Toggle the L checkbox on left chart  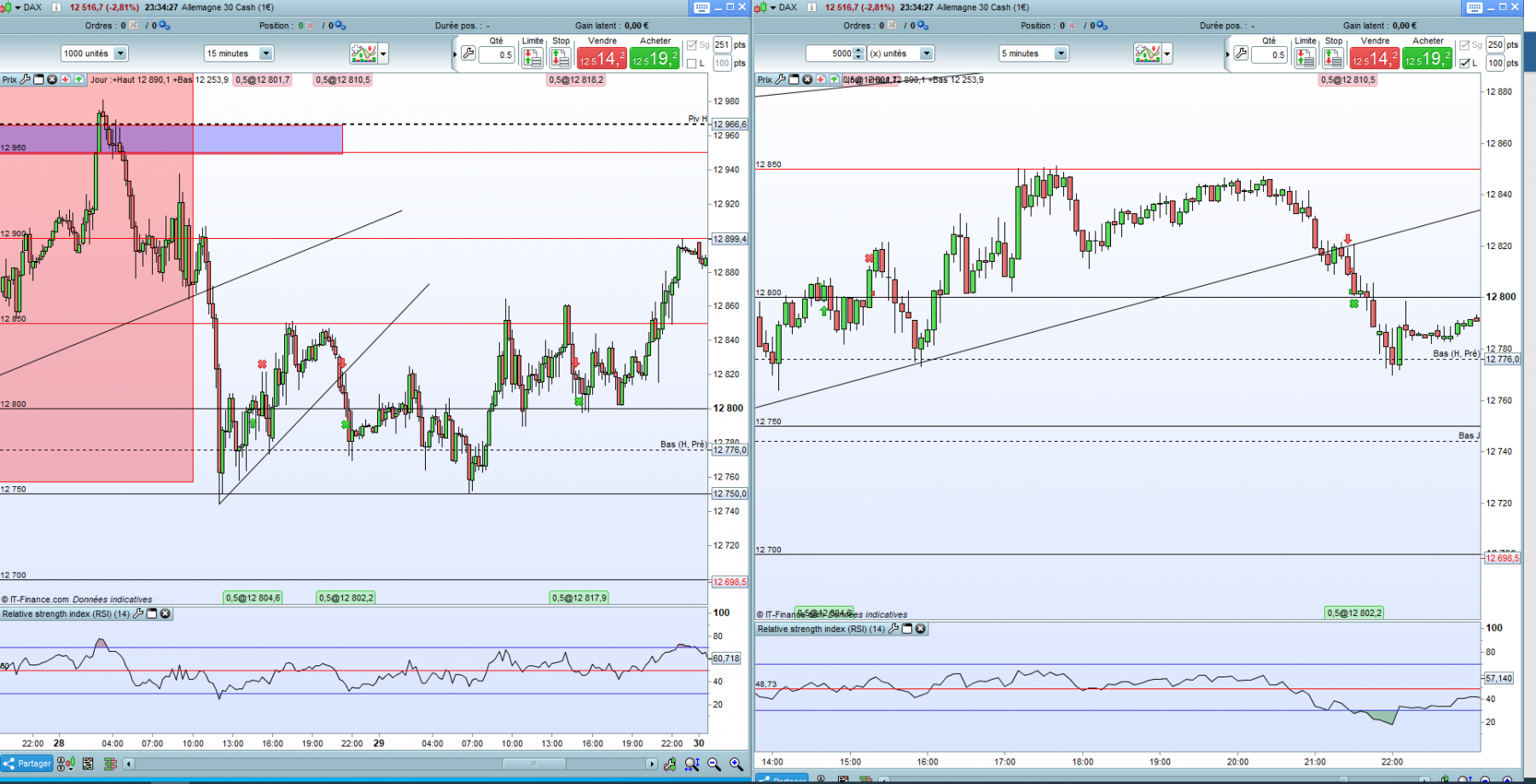pyautogui.click(x=692, y=63)
